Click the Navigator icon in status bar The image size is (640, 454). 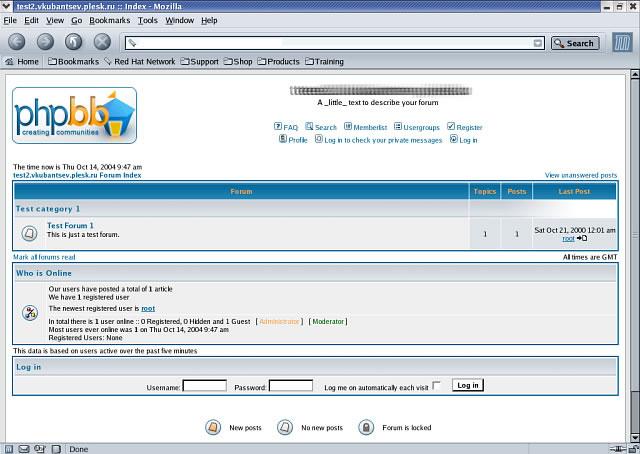pyautogui.click(x=8, y=449)
